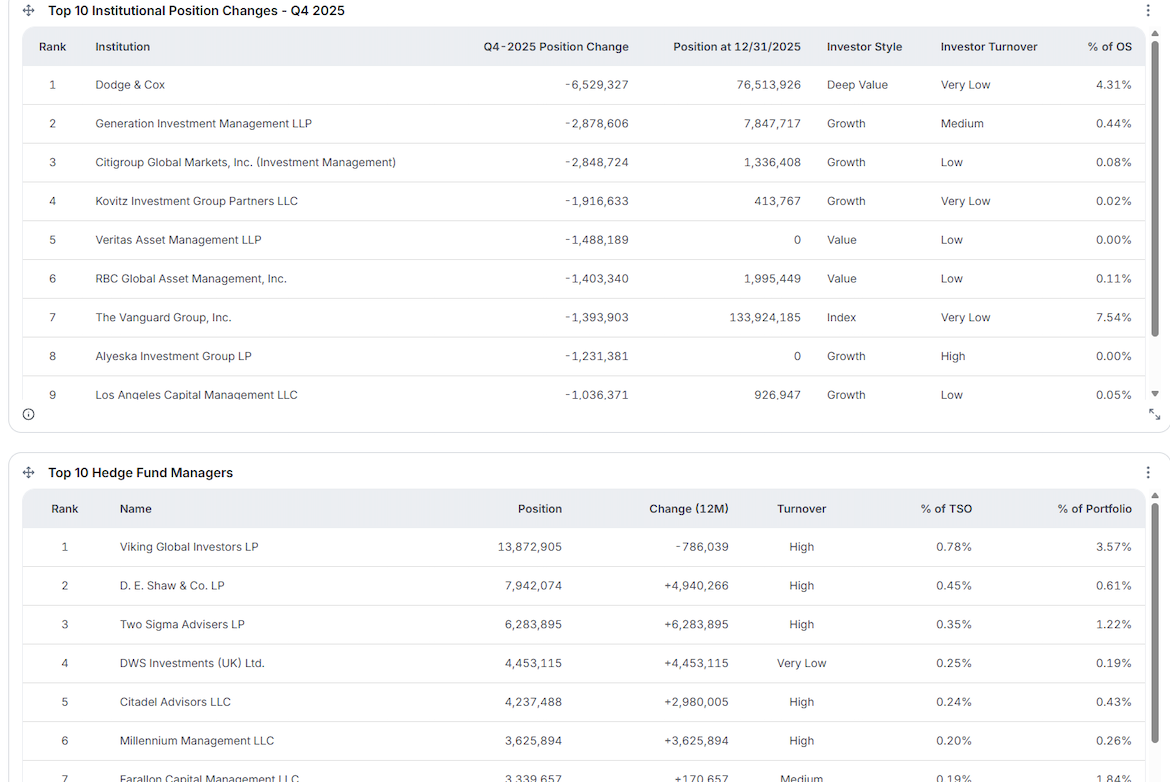The width and height of the screenshot is (1170, 782).
Task: Click Citadel Advisors LLC
Action: point(175,702)
